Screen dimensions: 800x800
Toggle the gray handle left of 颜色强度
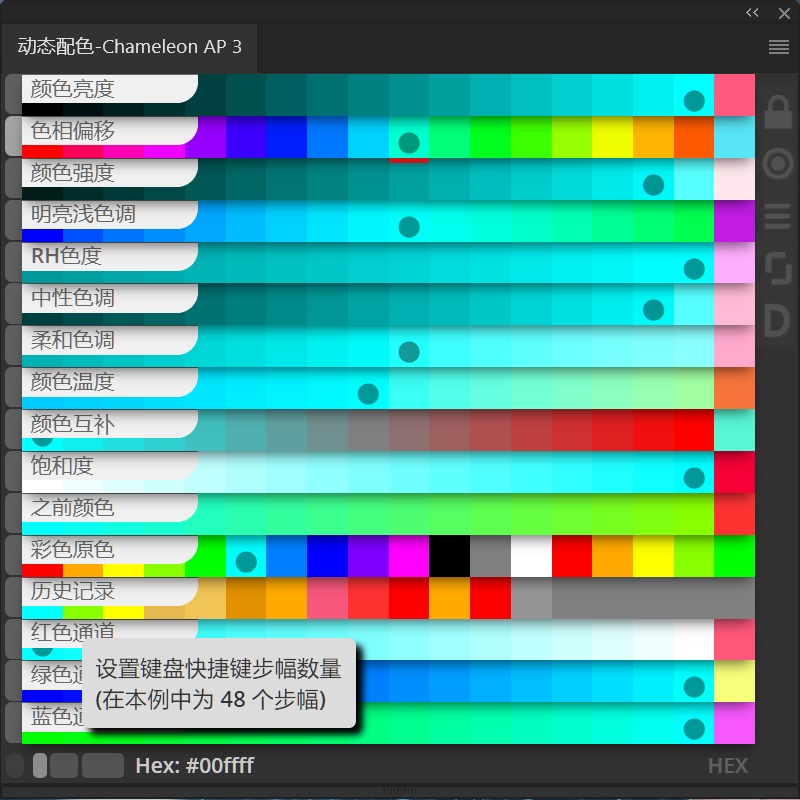click(x=13, y=178)
